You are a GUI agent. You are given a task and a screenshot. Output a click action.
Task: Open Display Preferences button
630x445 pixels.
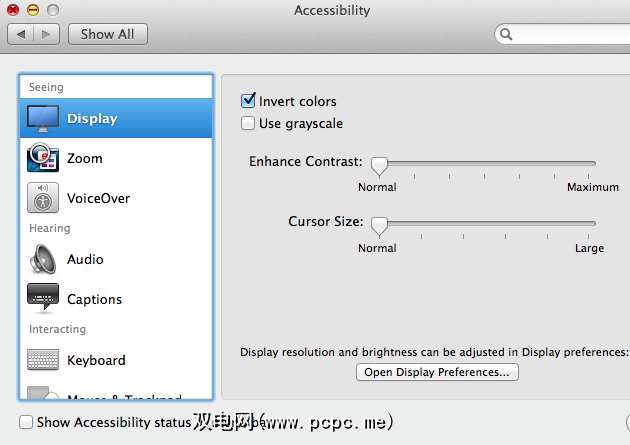[x=437, y=372]
